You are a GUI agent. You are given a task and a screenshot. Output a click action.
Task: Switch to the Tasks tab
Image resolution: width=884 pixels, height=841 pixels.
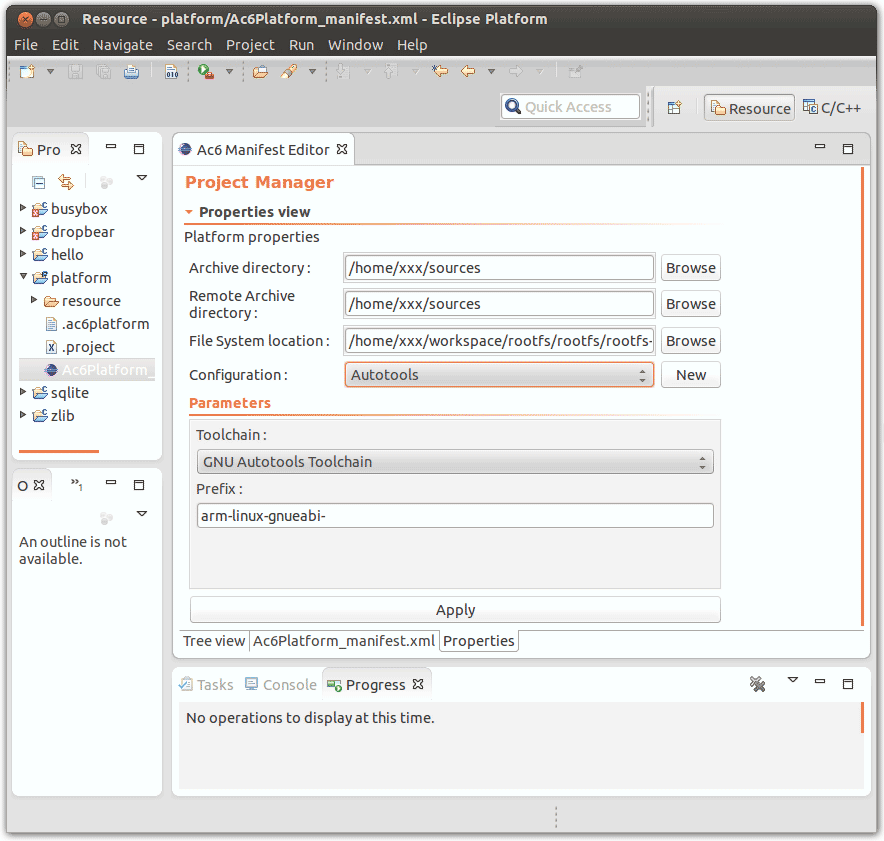tap(206, 684)
